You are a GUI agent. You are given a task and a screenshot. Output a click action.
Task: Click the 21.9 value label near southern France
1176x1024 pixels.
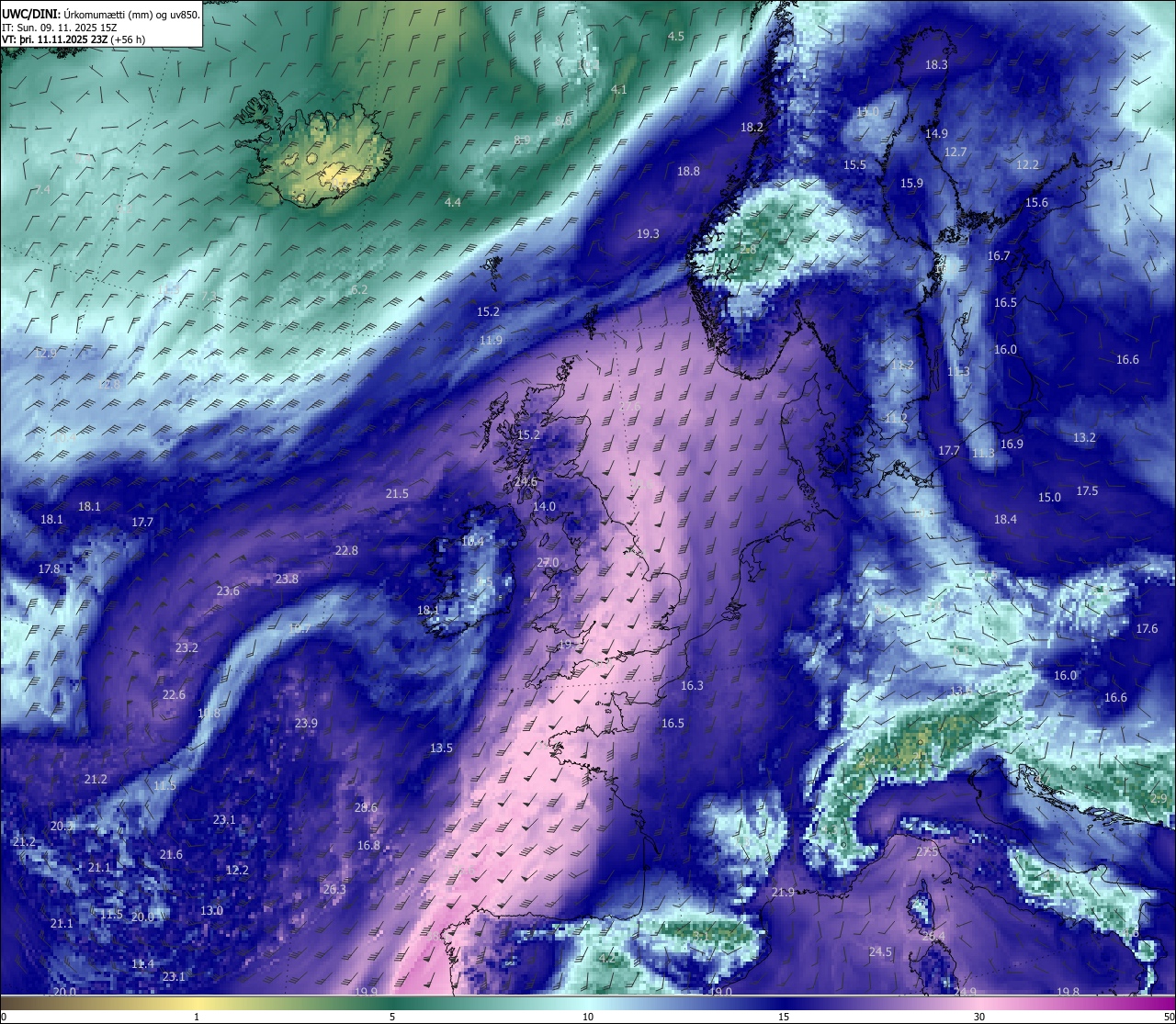783,893
